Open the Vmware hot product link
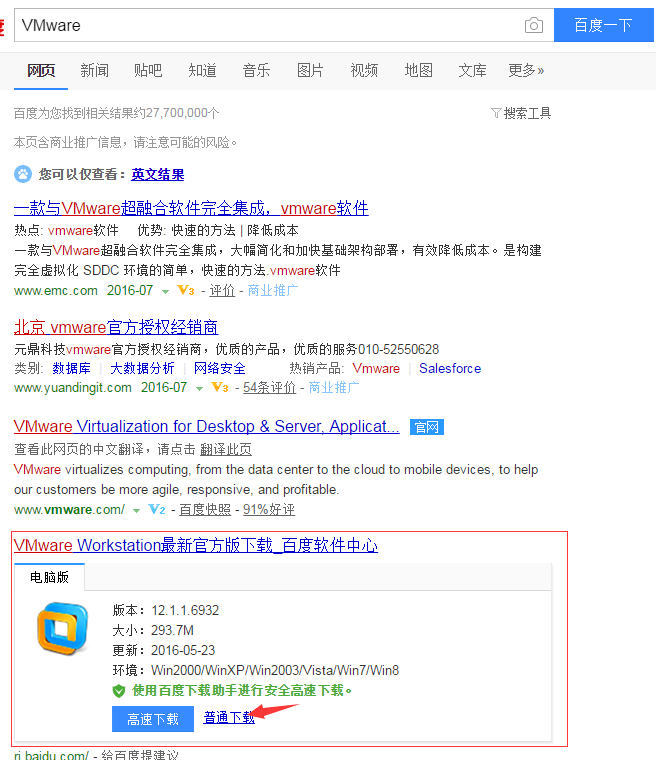 click(x=376, y=368)
